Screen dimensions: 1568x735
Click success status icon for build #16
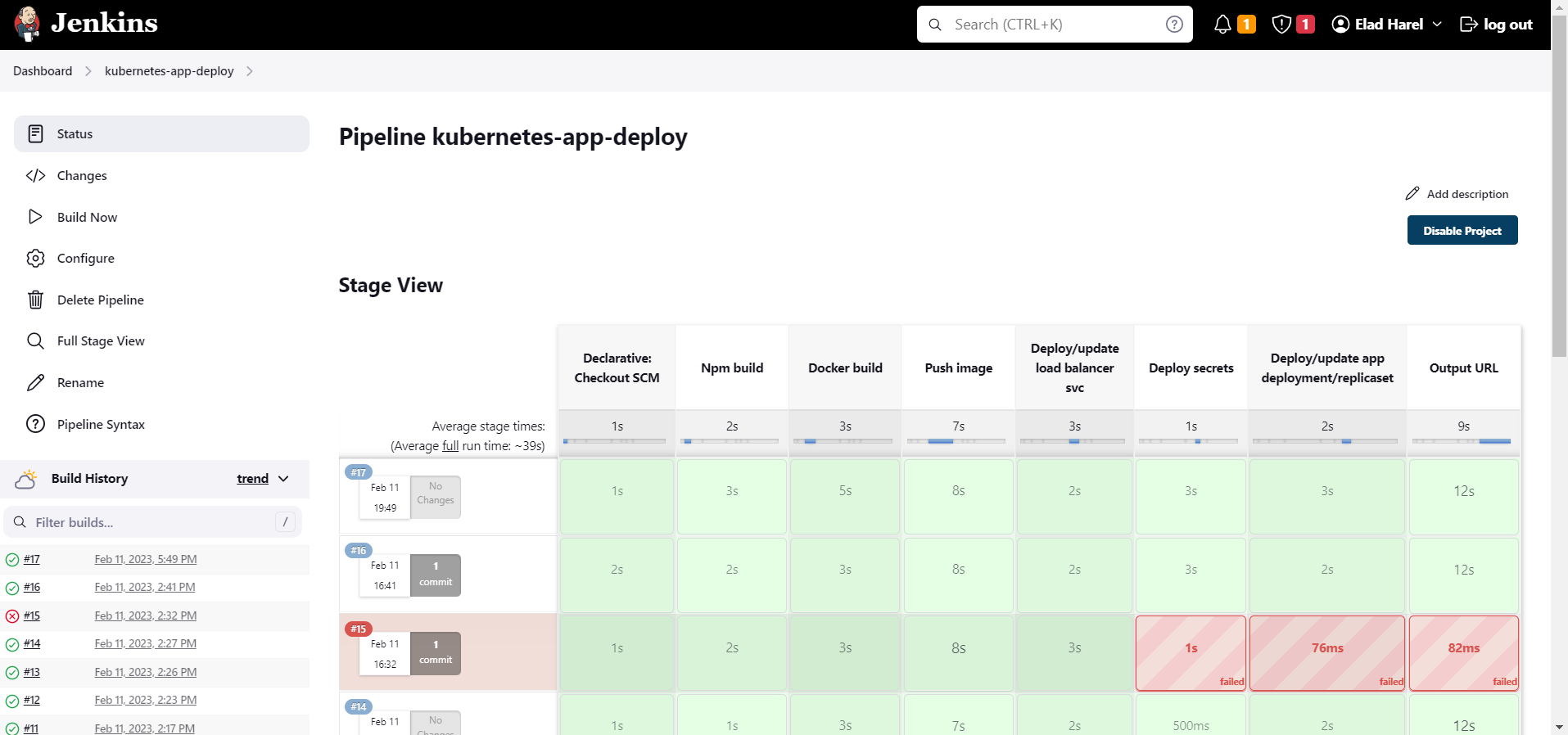(12, 588)
